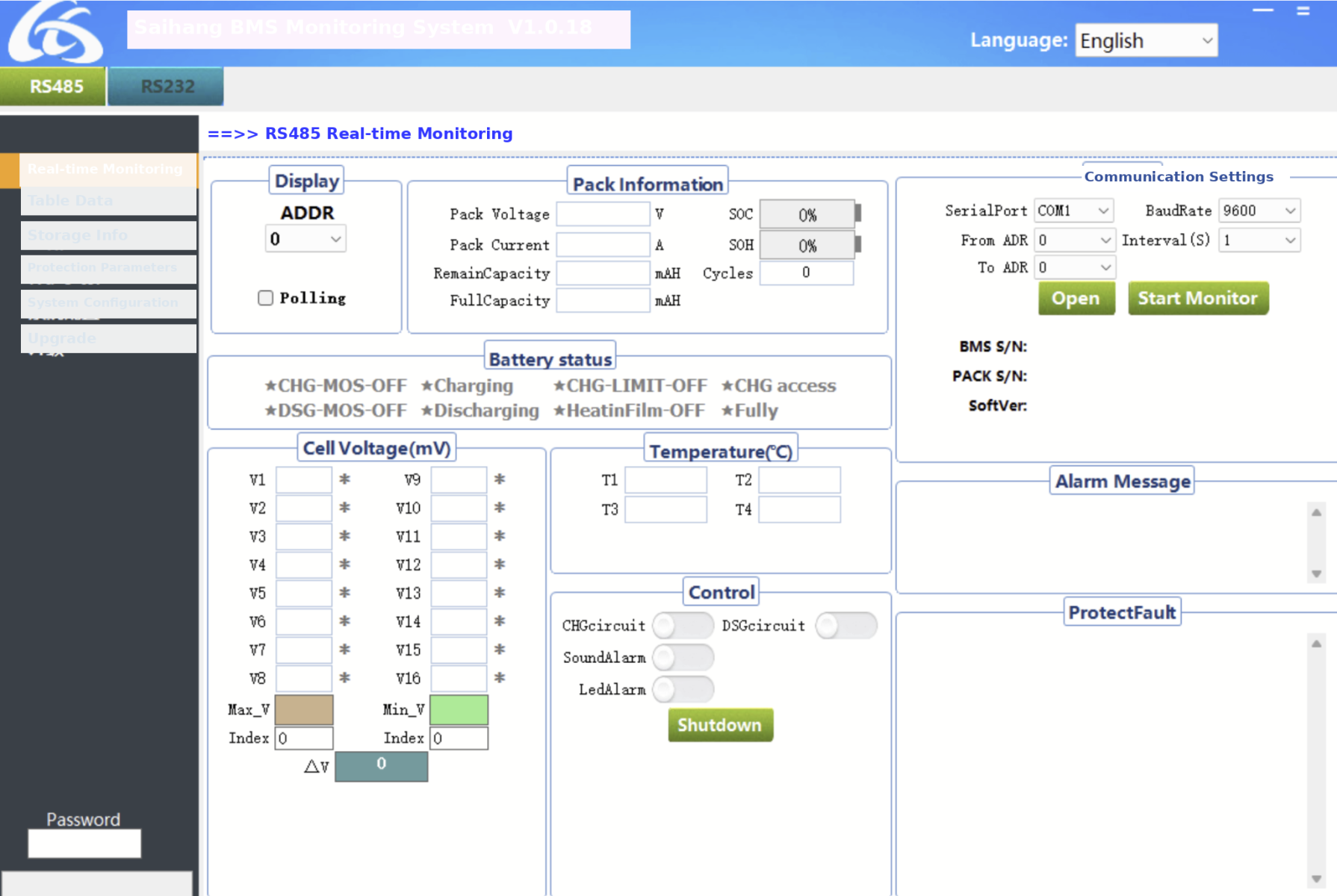
Task: Click the scroll-up arrow in Alarm Message
Action: pos(1317,512)
